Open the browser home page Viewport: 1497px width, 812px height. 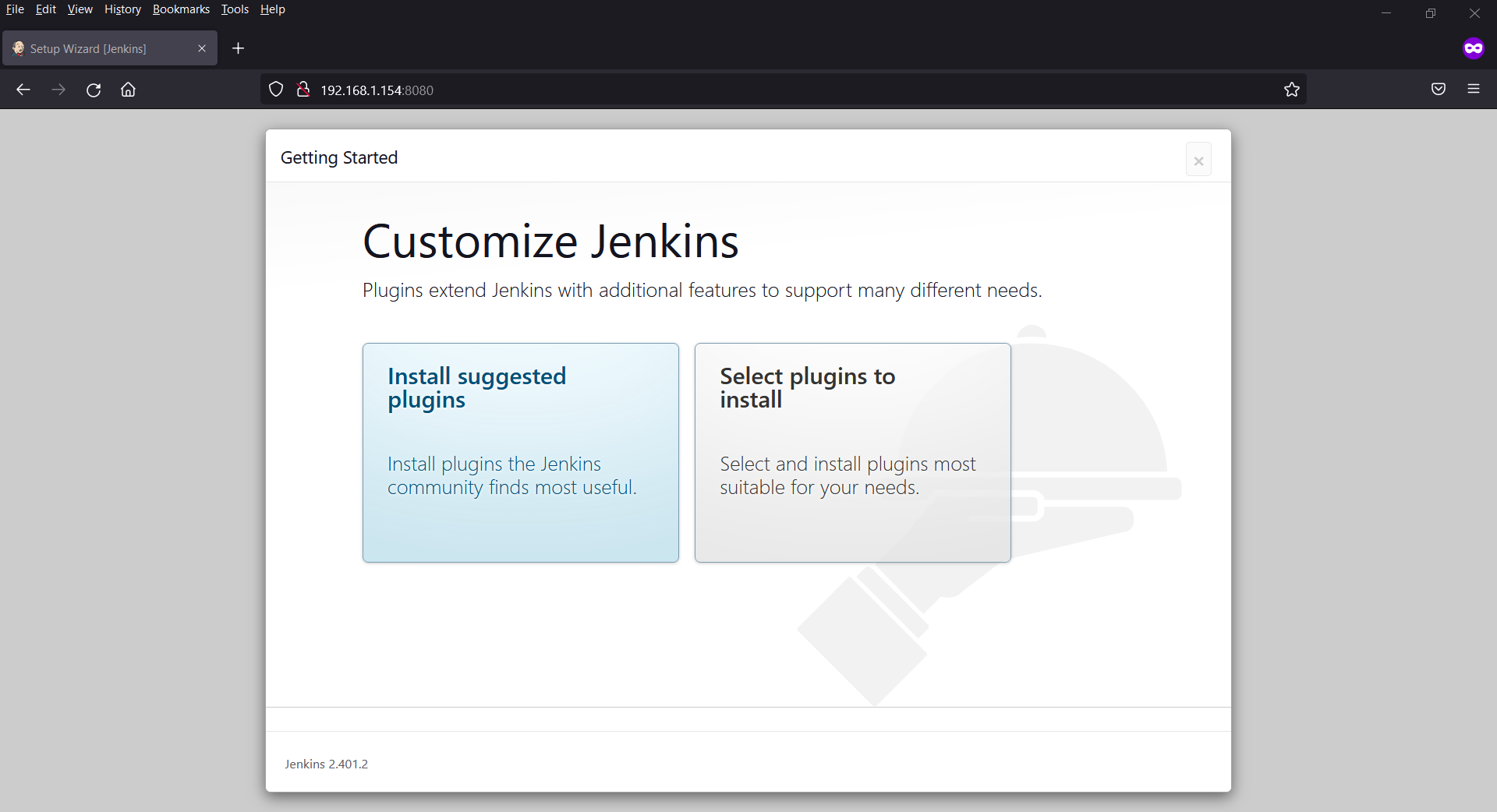[129, 90]
